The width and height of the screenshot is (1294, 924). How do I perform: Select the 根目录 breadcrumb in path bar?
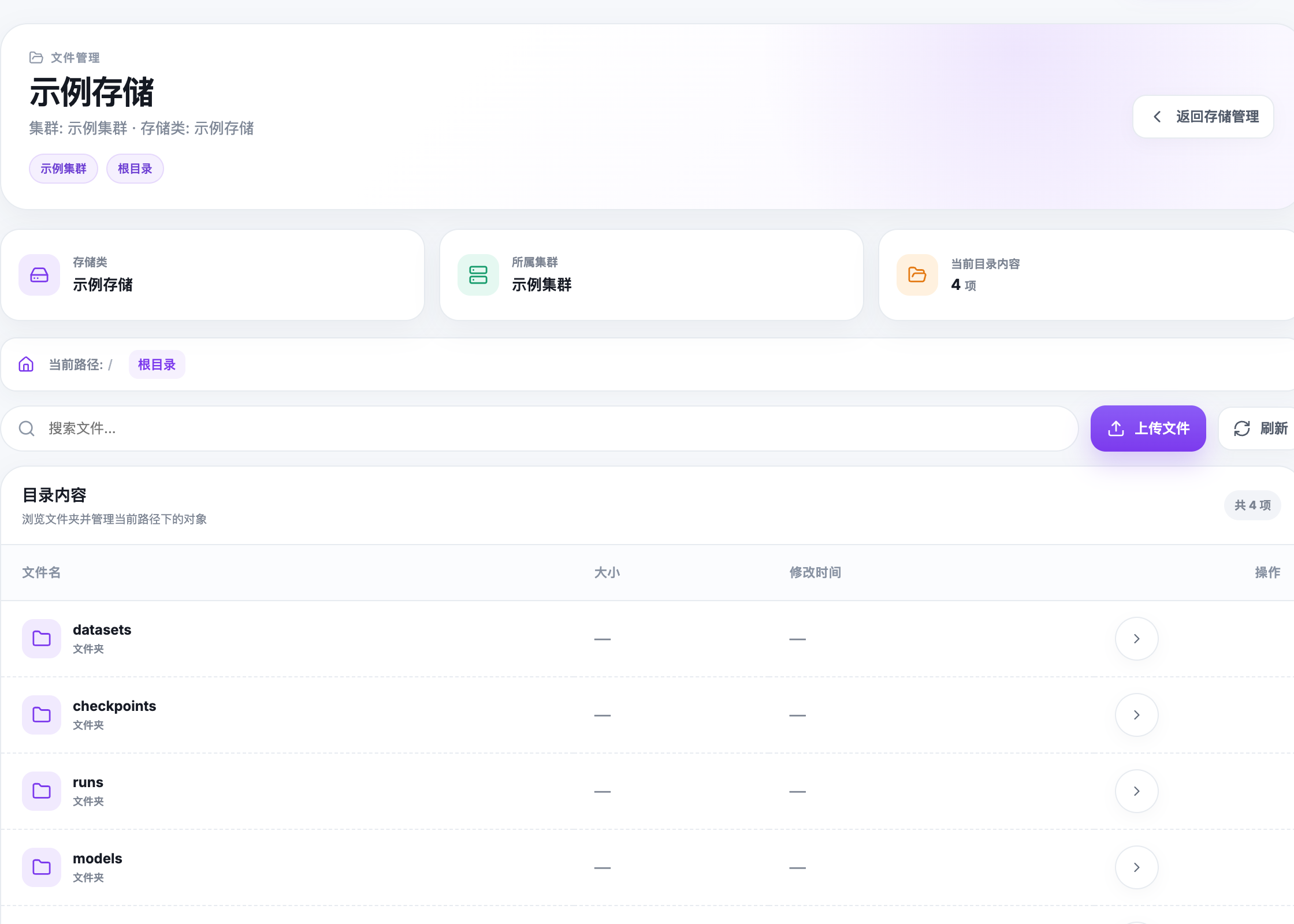pos(157,364)
